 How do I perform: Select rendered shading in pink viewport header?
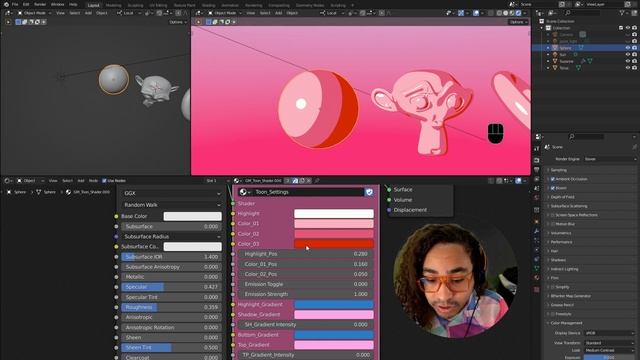pos(519,13)
